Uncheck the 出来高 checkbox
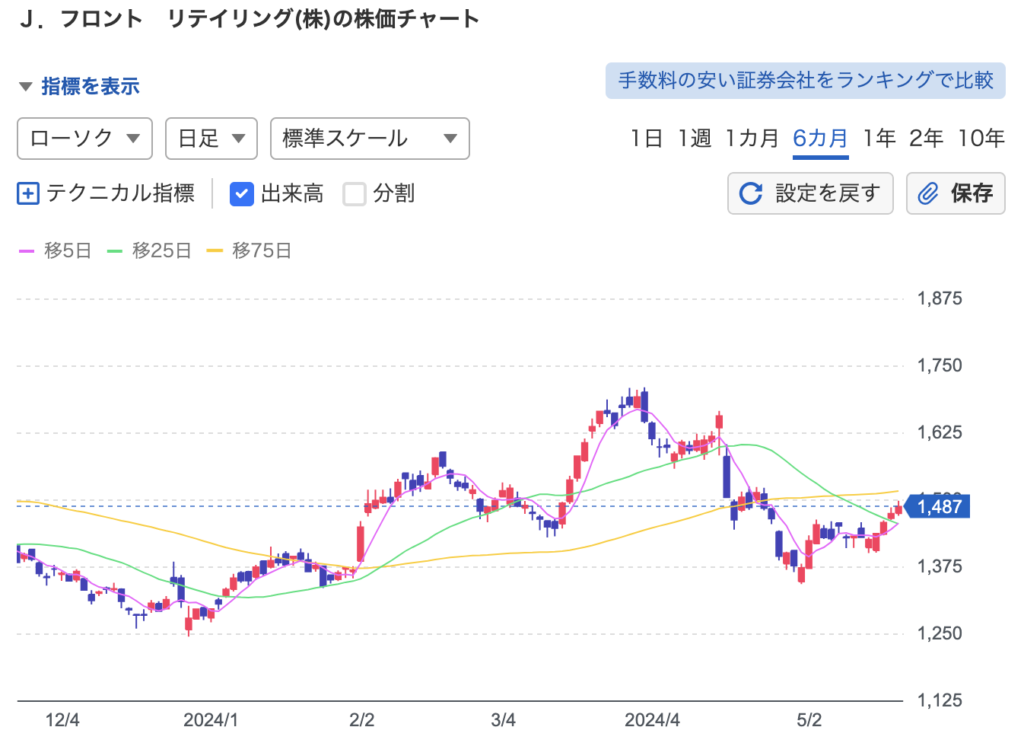Viewport: 1024px width, 743px height. coord(242,194)
